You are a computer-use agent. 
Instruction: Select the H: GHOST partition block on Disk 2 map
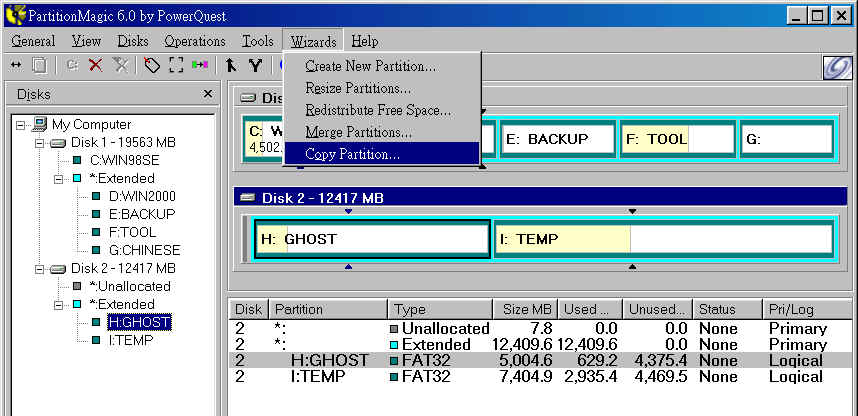click(x=372, y=239)
